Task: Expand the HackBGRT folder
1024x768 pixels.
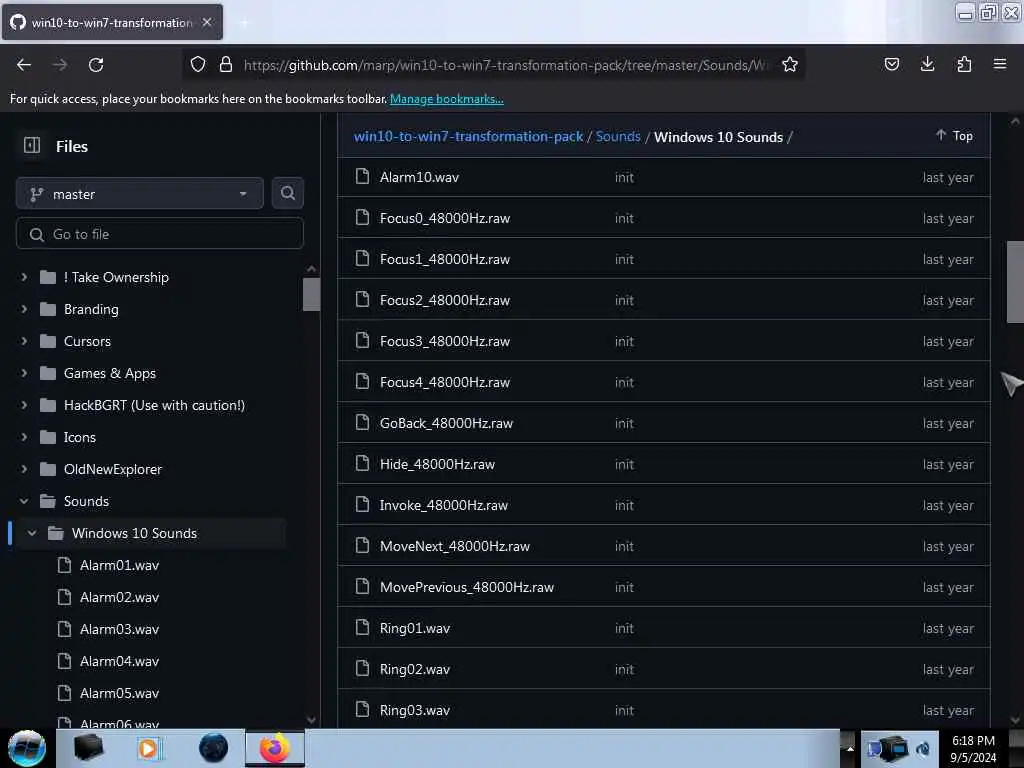Action: pos(24,405)
